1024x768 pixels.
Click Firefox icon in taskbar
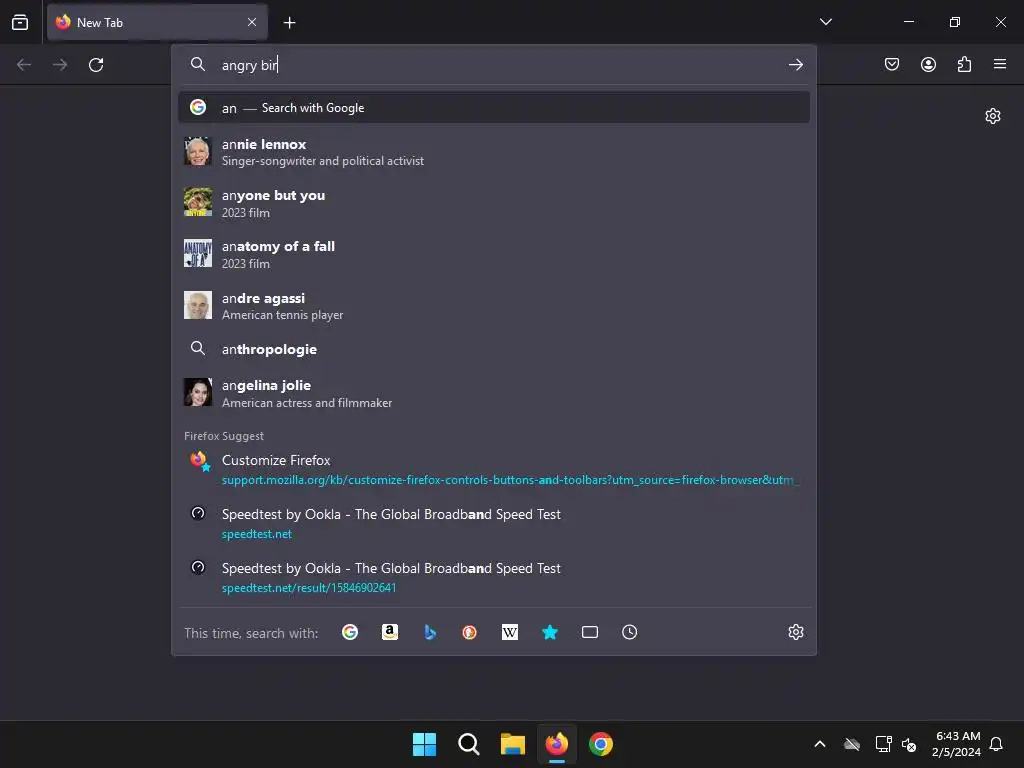556,744
